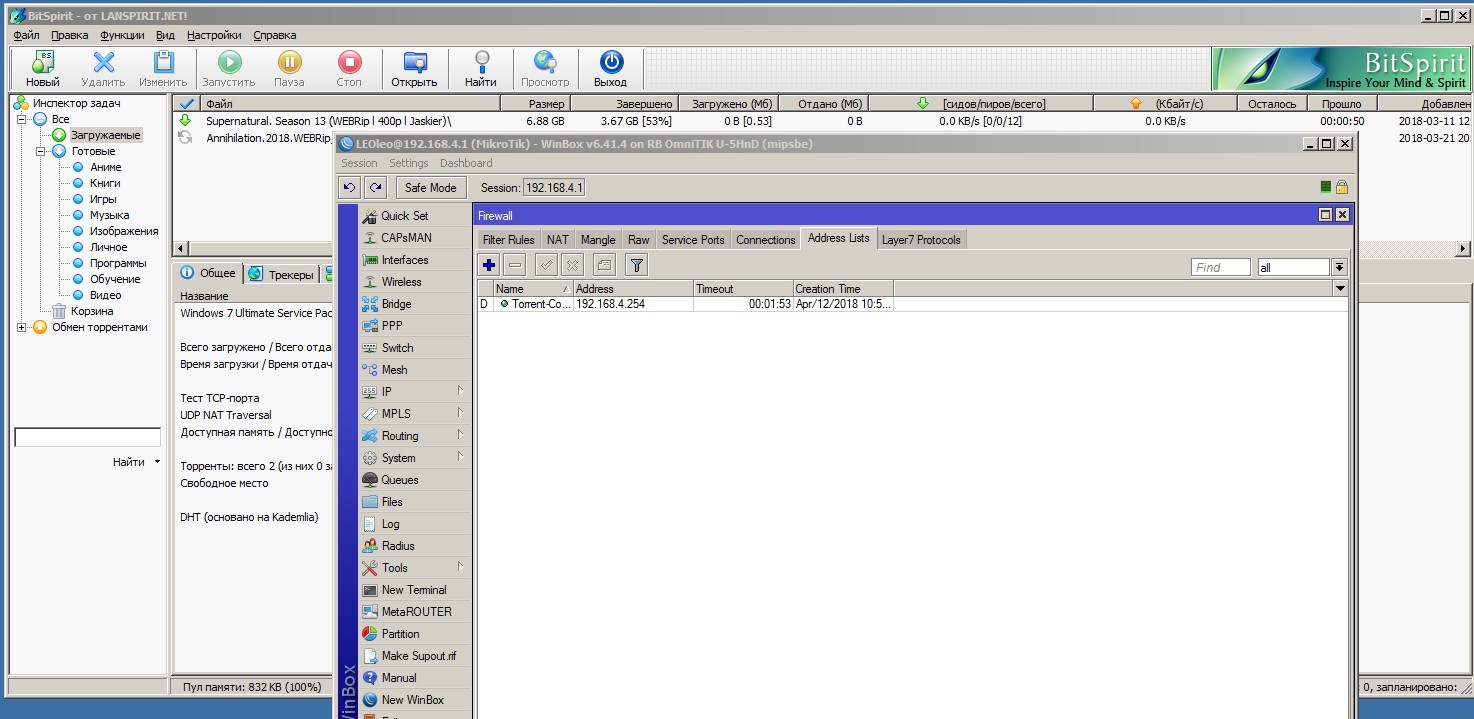Open the filter funnel icon in Firewall
The height and width of the screenshot is (719, 1474).
tap(637, 265)
